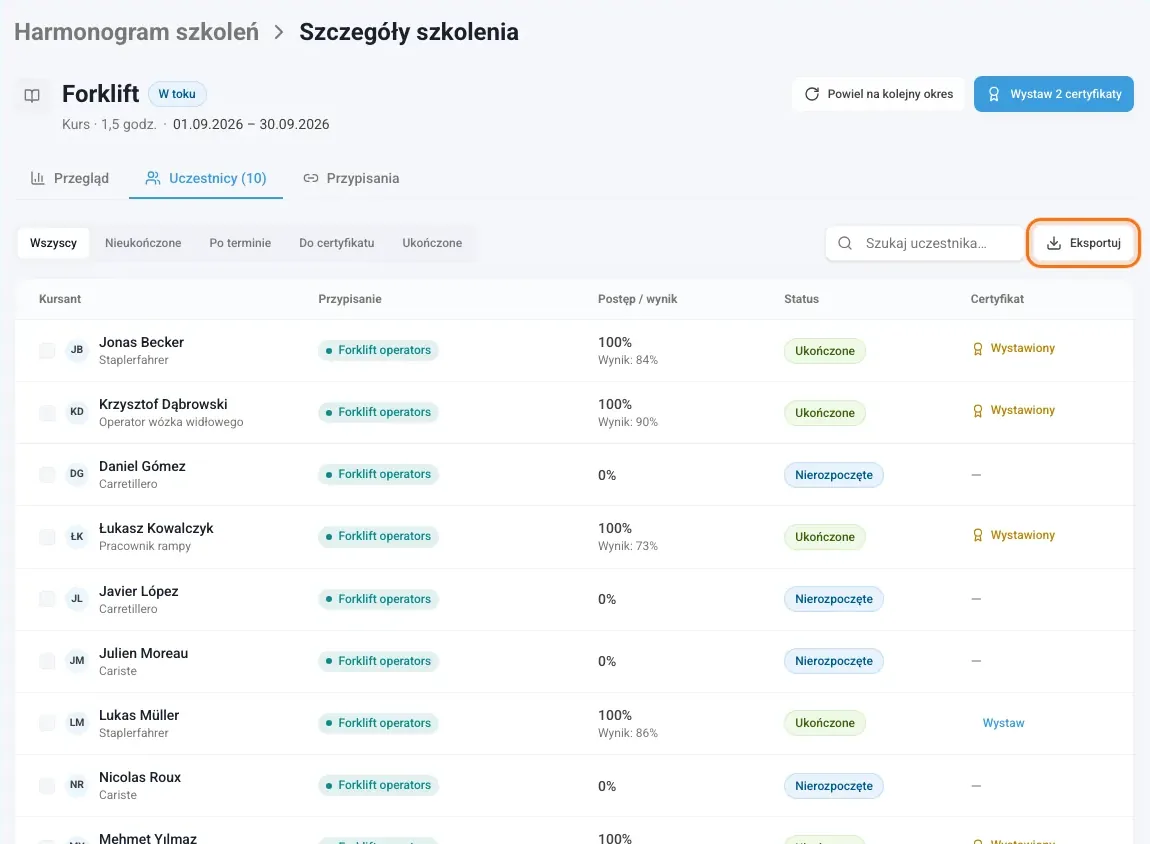Check the box next to Lukas Müller
Image resolution: width=1150 pixels, height=844 pixels.
tap(47, 723)
